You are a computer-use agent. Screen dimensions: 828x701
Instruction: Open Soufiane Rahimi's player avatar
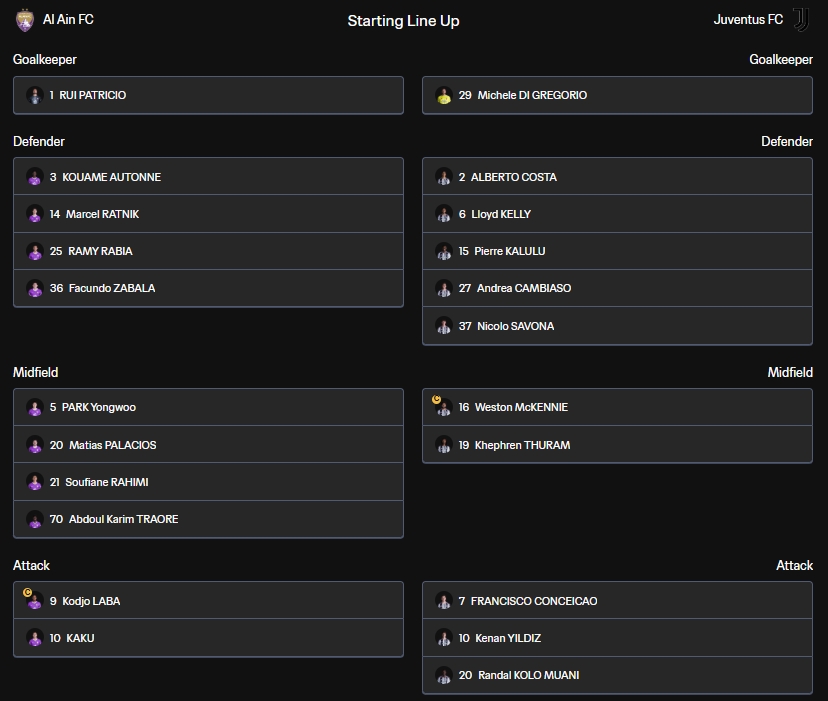tap(35, 482)
